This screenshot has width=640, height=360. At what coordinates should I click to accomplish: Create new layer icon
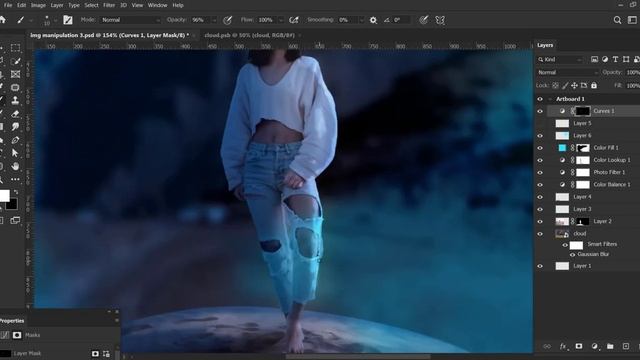626,346
